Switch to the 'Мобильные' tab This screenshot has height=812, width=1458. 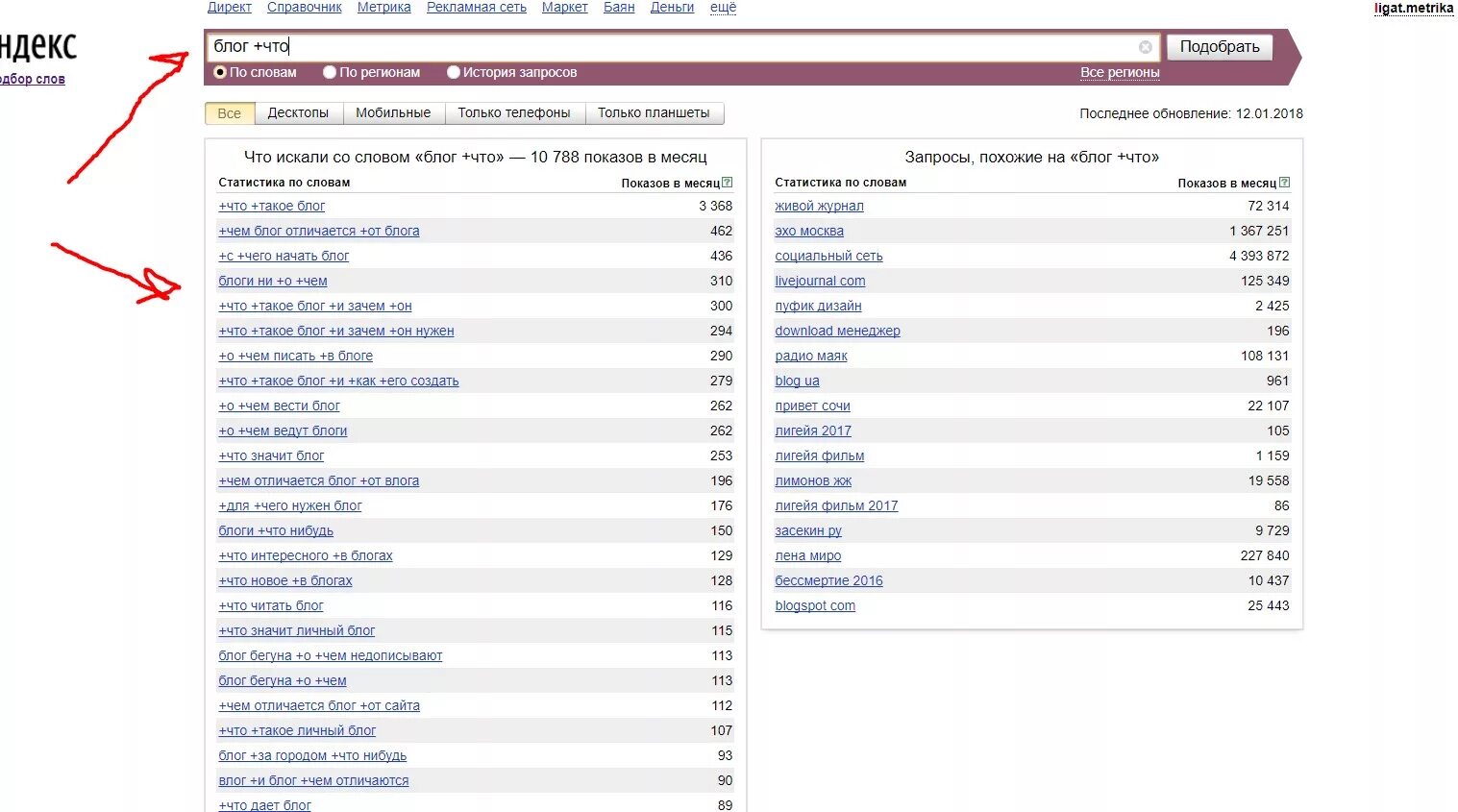pos(393,113)
